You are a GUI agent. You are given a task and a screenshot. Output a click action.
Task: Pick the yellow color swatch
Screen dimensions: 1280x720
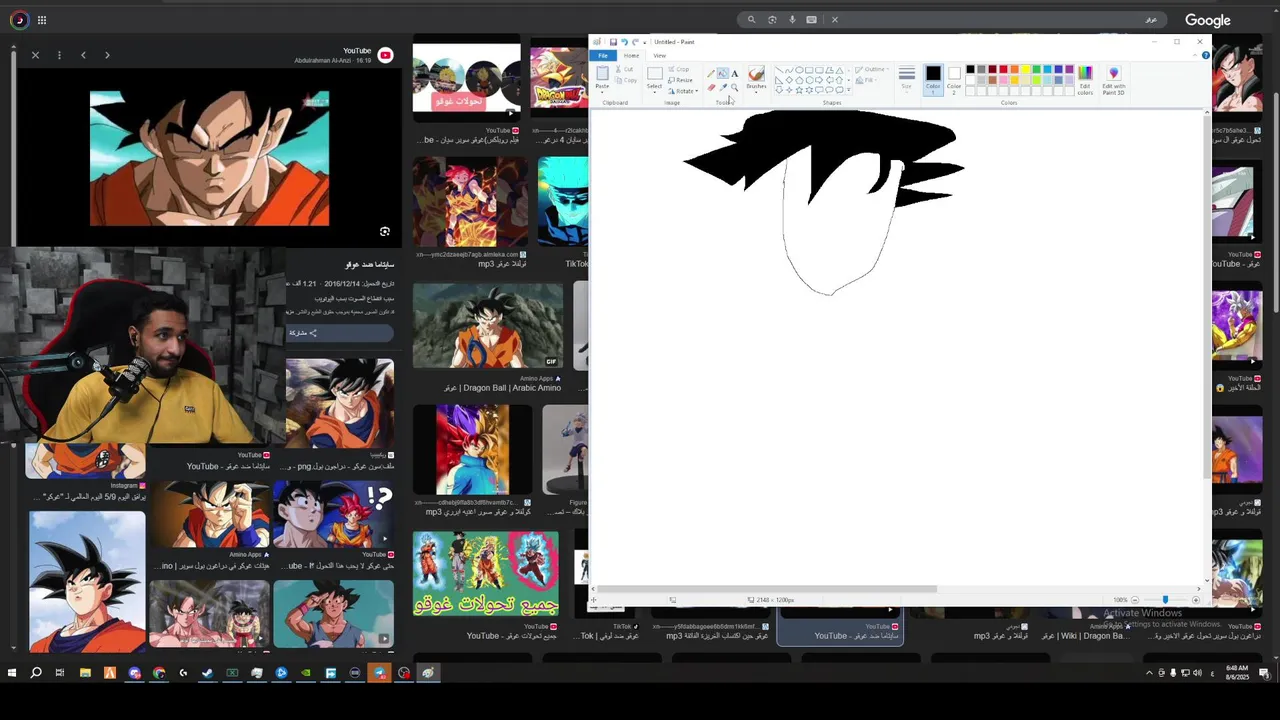(x=1026, y=69)
